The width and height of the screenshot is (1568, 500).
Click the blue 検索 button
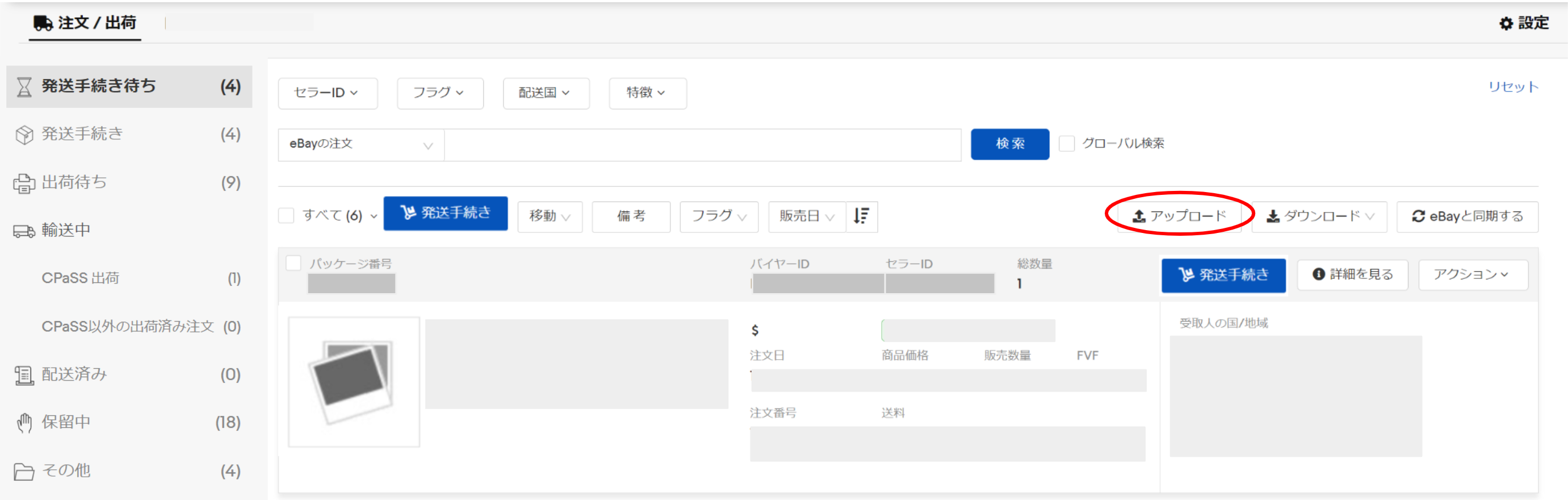[1009, 144]
